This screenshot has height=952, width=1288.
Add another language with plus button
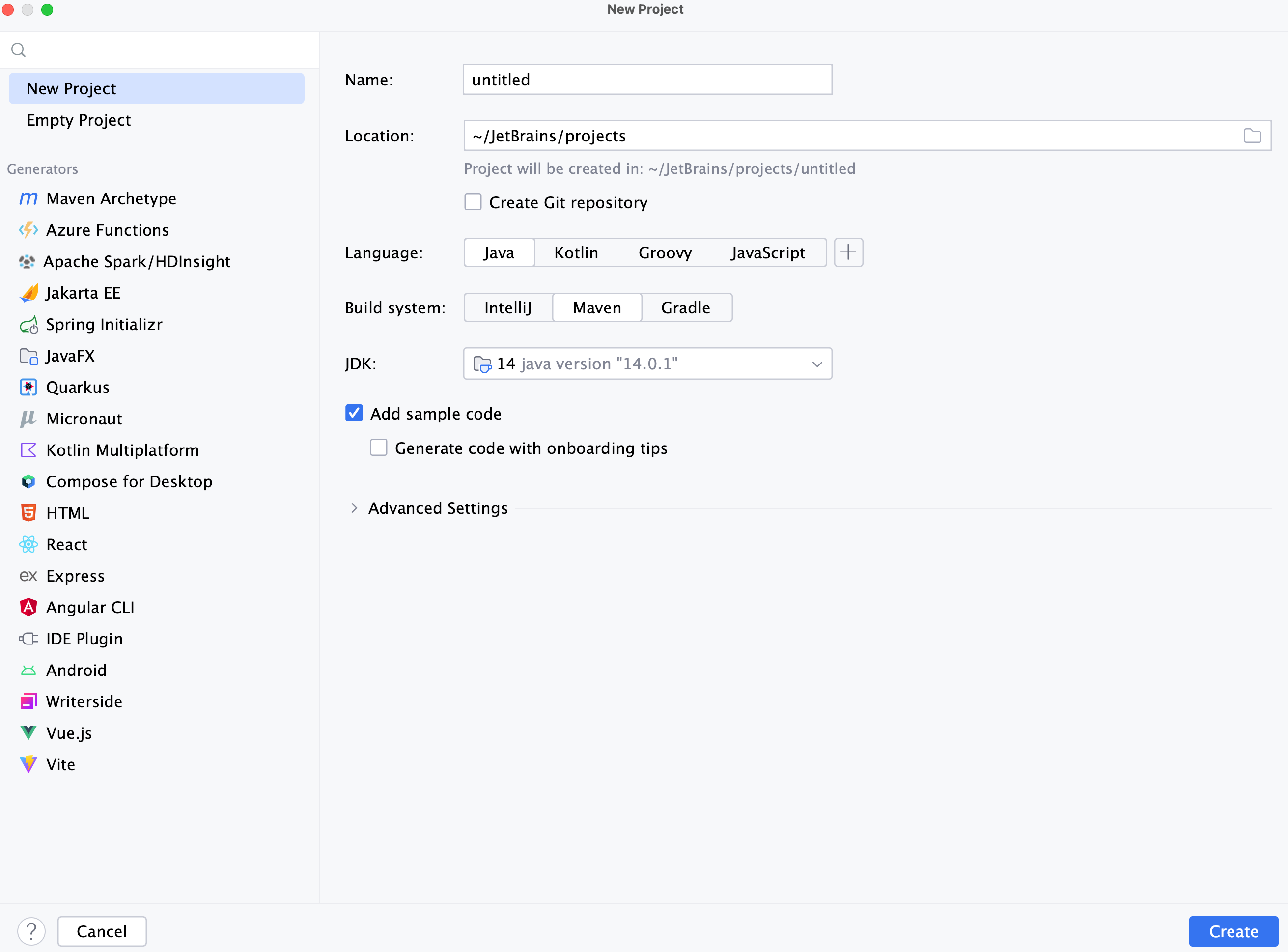coord(848,252)
